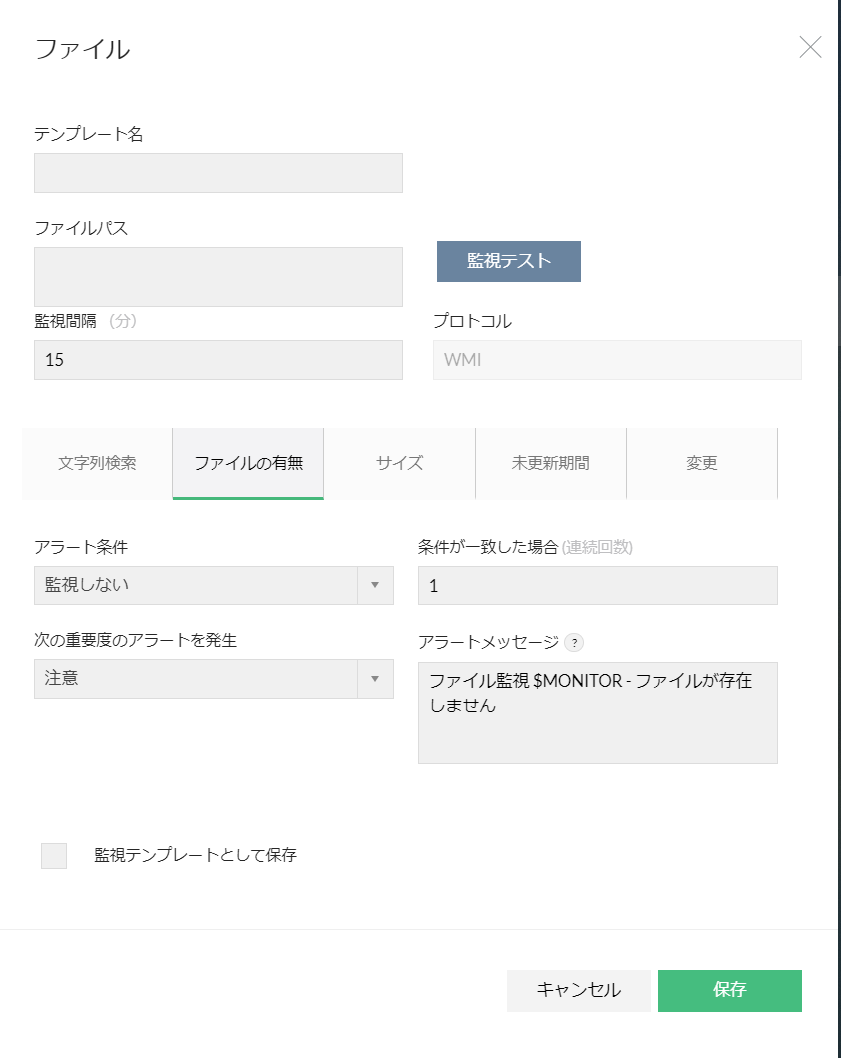Switch to the 文字列検索 tab

coord(97,463)
